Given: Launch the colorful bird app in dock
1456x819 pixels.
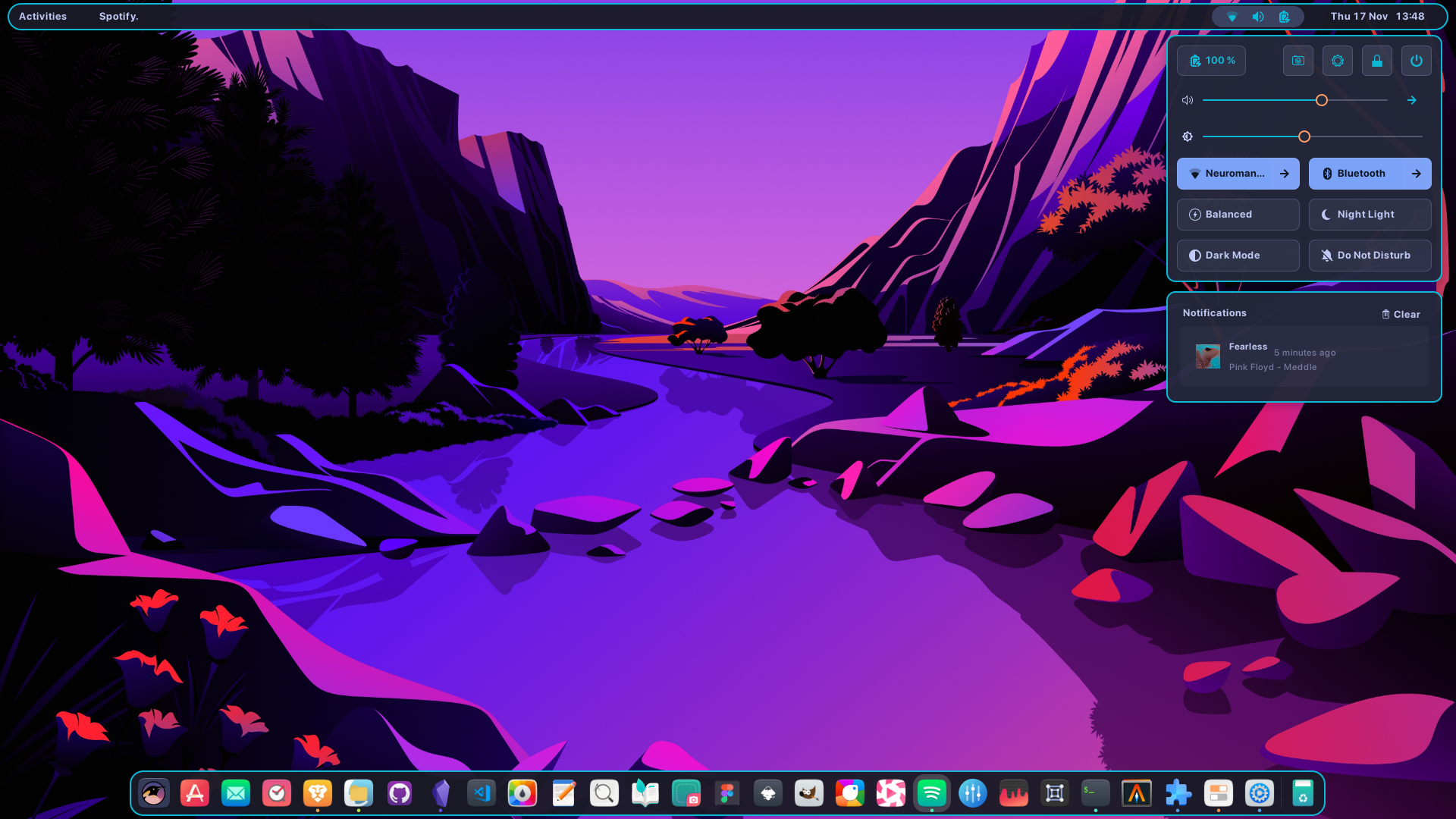Looking at the screenshot, I should coord(850,793).
